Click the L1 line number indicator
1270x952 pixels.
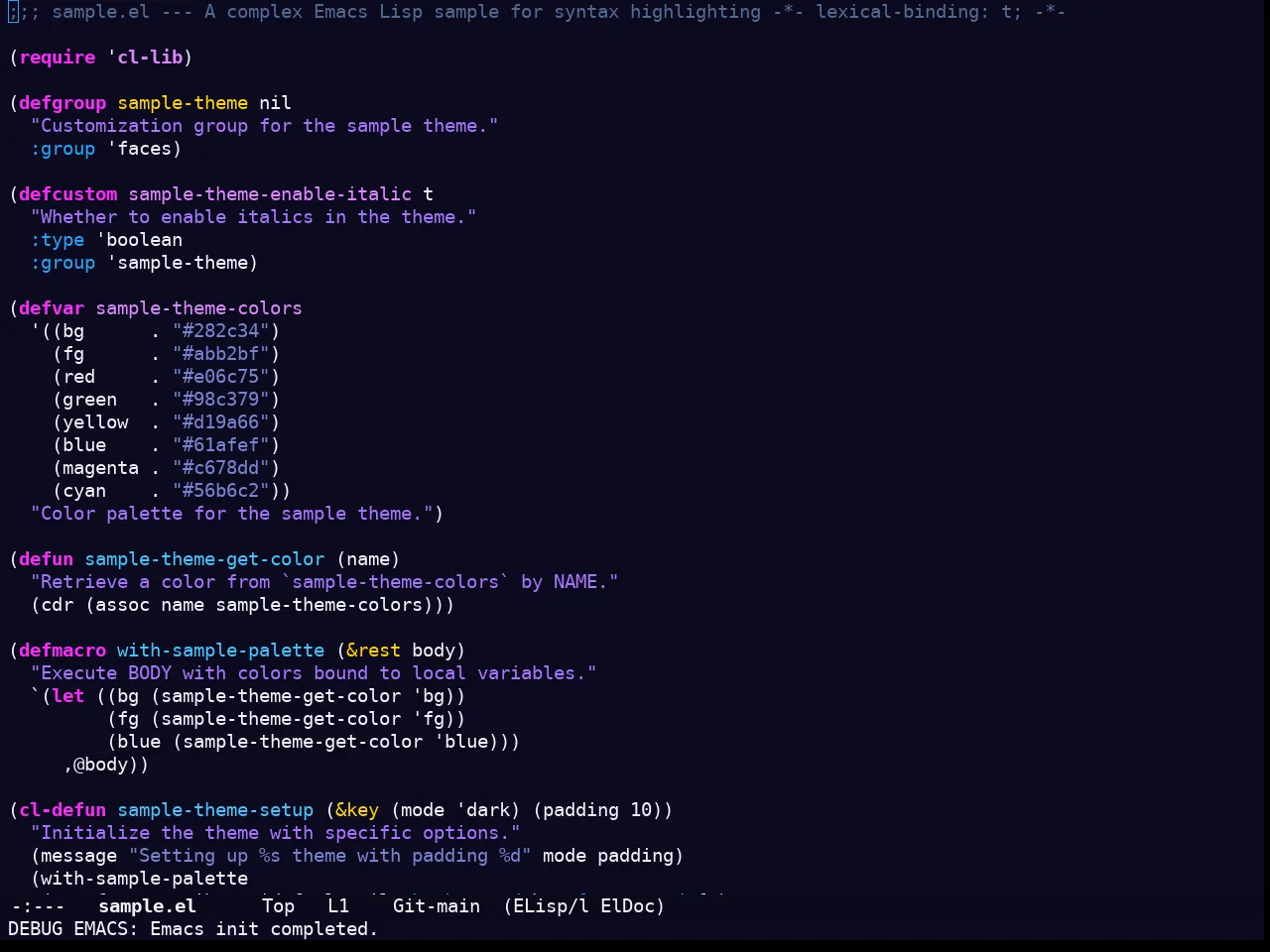338,906
